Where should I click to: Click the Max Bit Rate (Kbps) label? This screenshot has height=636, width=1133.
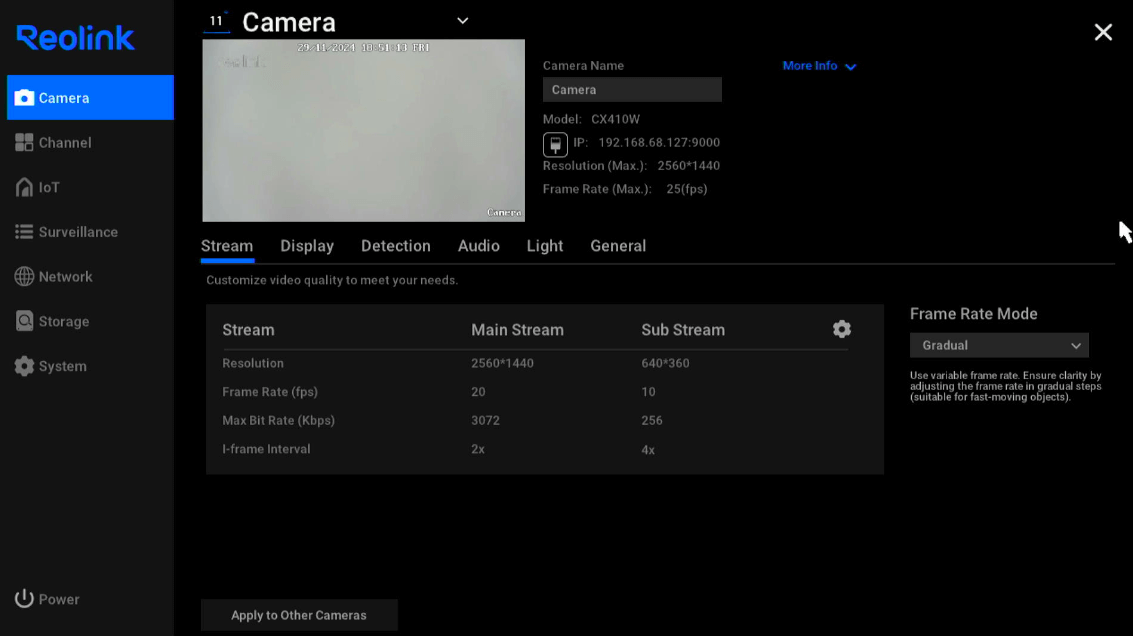pyautogui.click(x=278, y=421)
